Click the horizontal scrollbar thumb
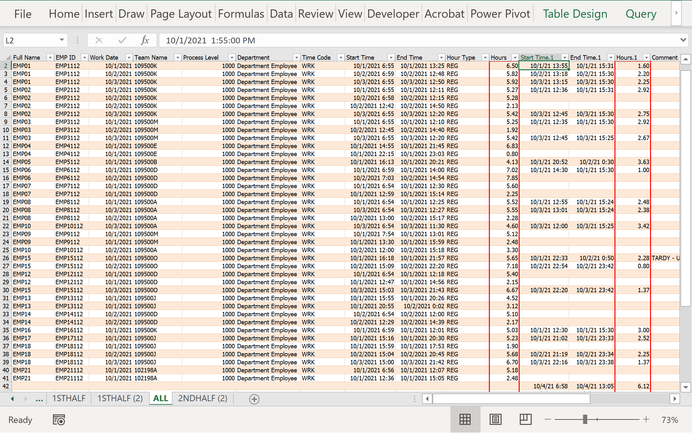Image resolution: width=692 pixels, height=433 pixels. point(511,399)
